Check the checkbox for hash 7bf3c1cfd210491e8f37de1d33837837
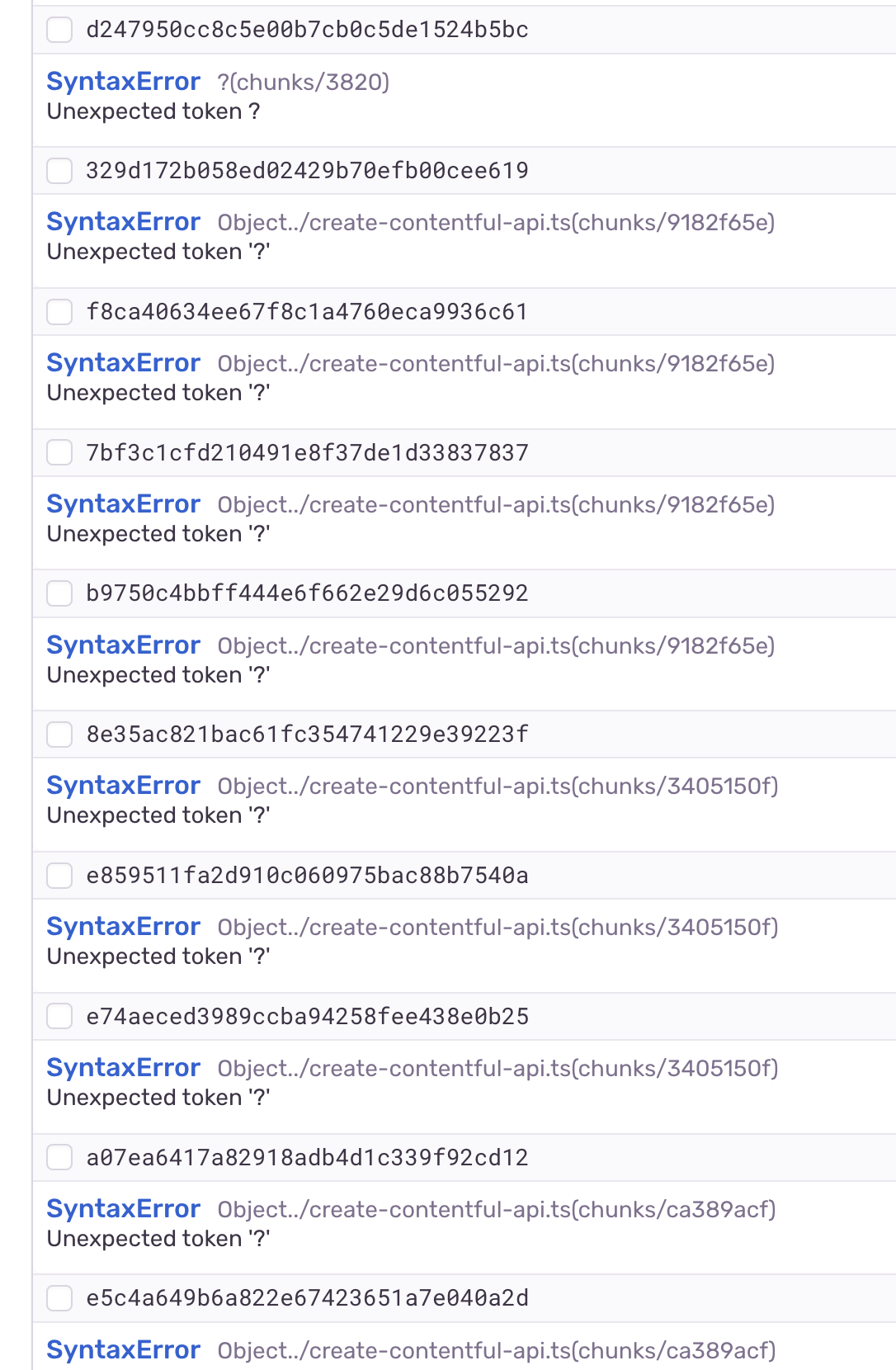This screenshot has height=1370, width=896. coord(59,453)
